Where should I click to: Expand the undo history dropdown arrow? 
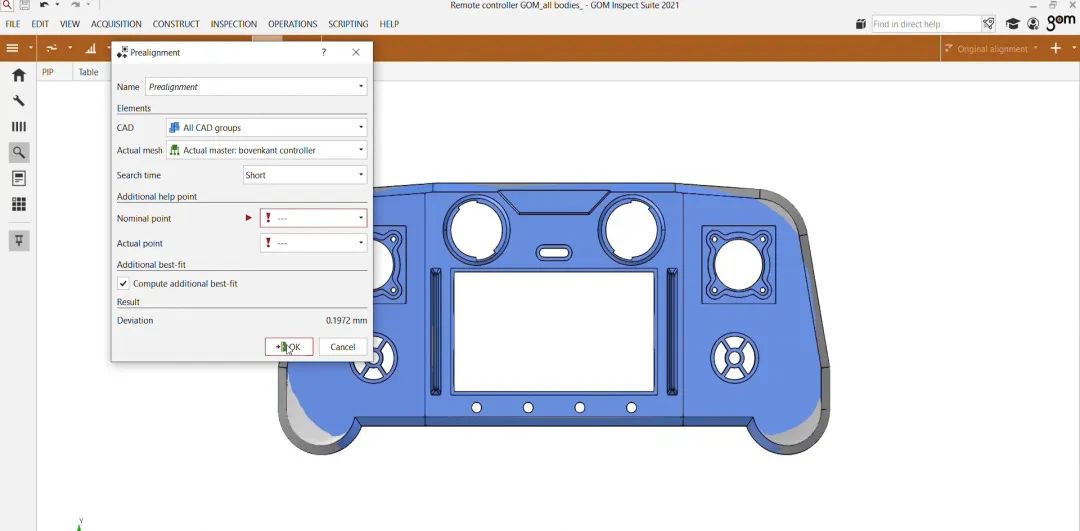56,5
